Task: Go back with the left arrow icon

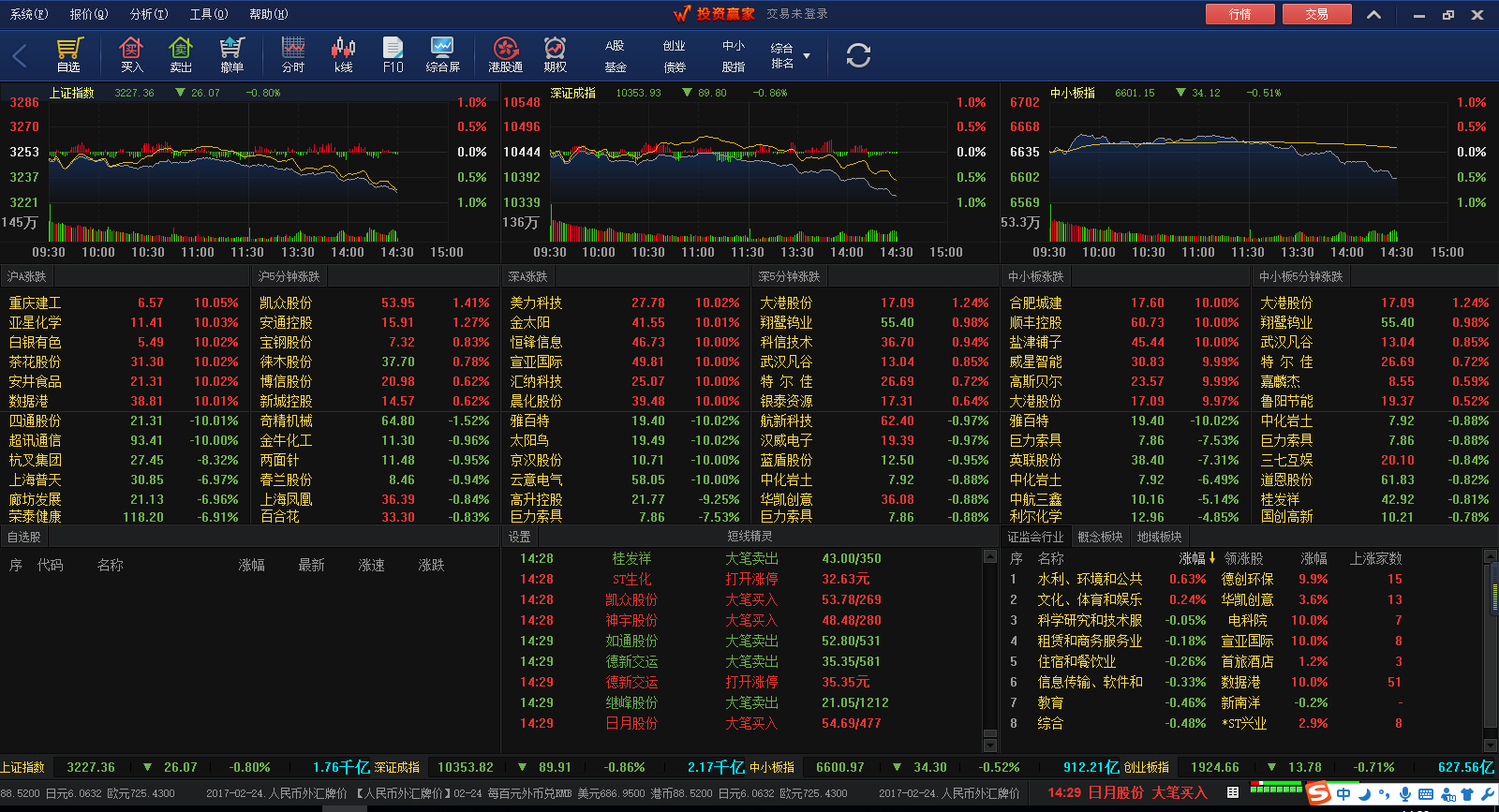Action: 20,56
